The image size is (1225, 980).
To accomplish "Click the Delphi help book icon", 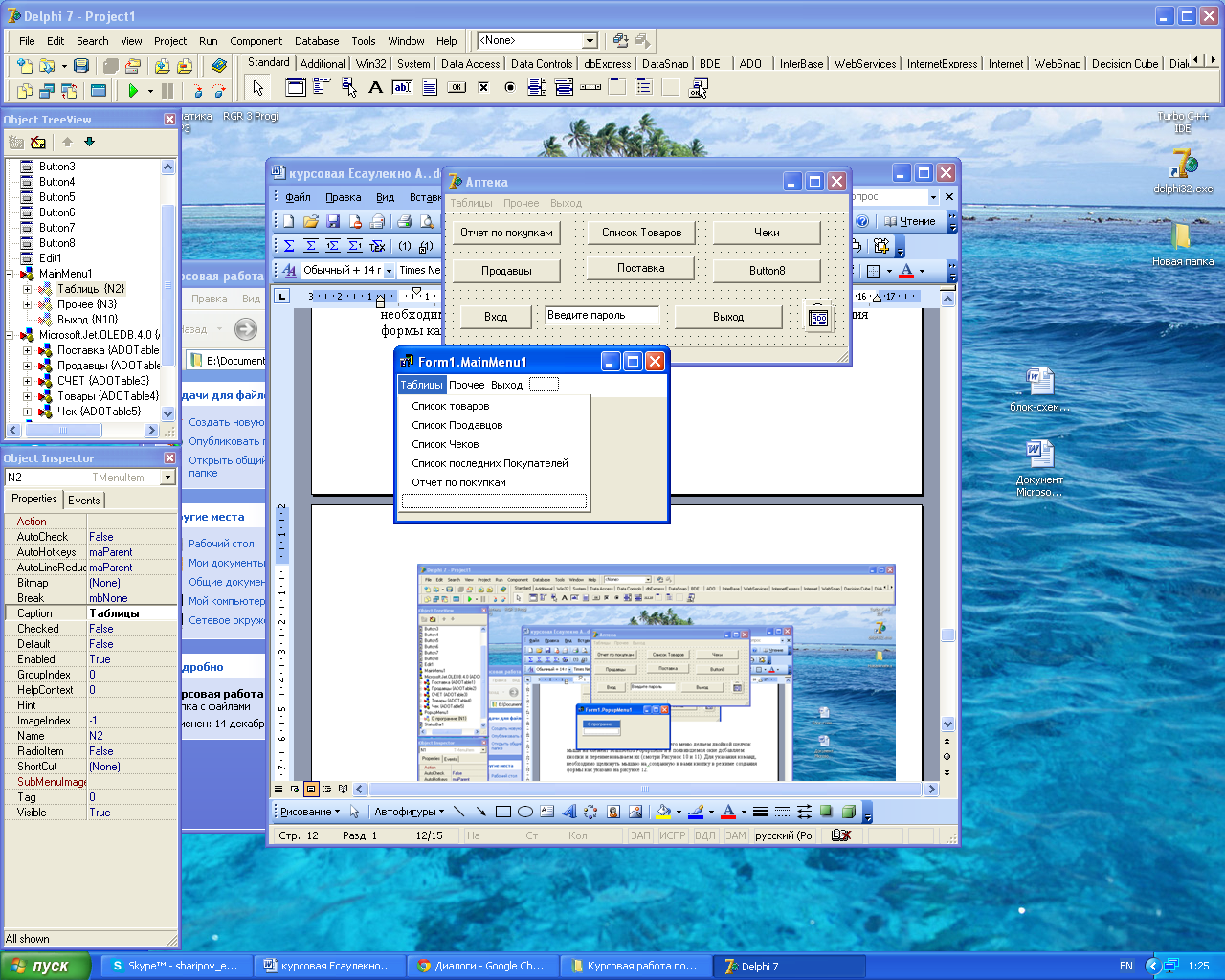I will click(219, 65).
